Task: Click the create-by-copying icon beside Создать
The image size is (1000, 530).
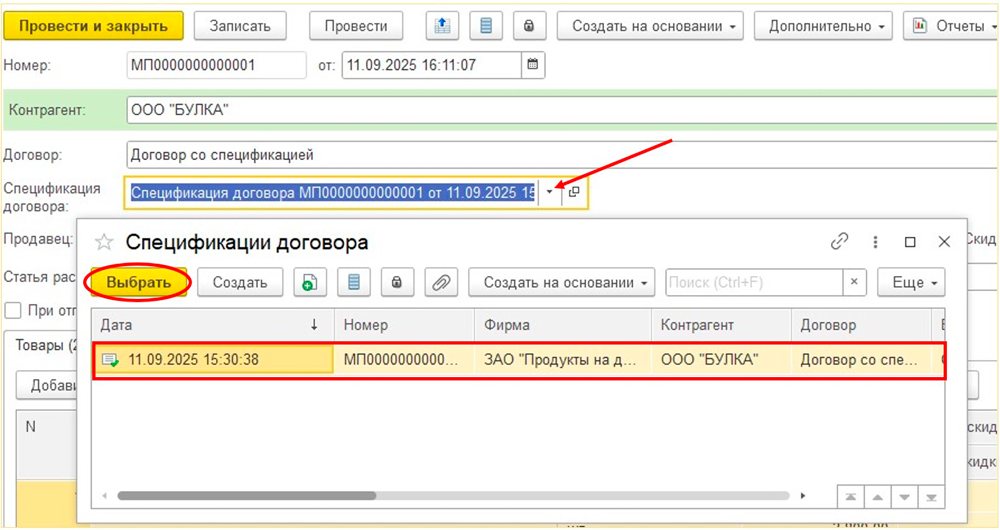Action: coord(310,283)
